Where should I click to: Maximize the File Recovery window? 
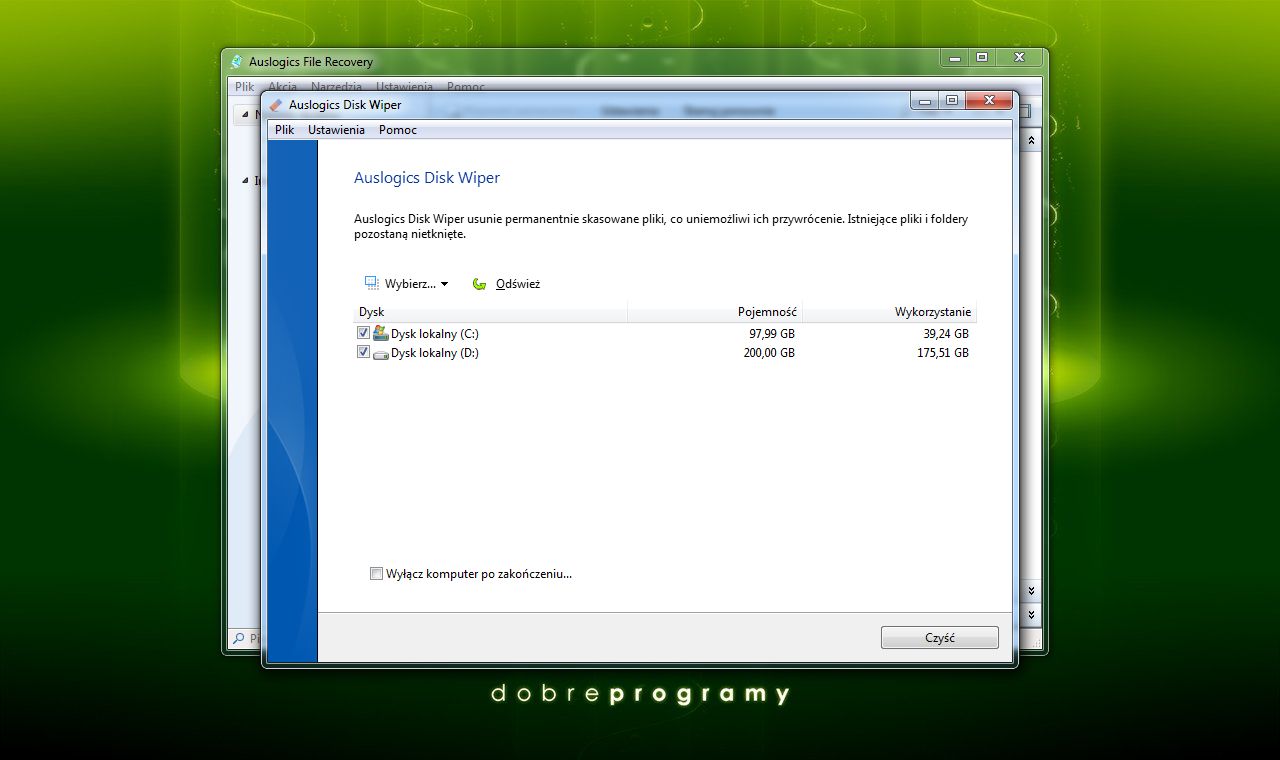point(982,58)
